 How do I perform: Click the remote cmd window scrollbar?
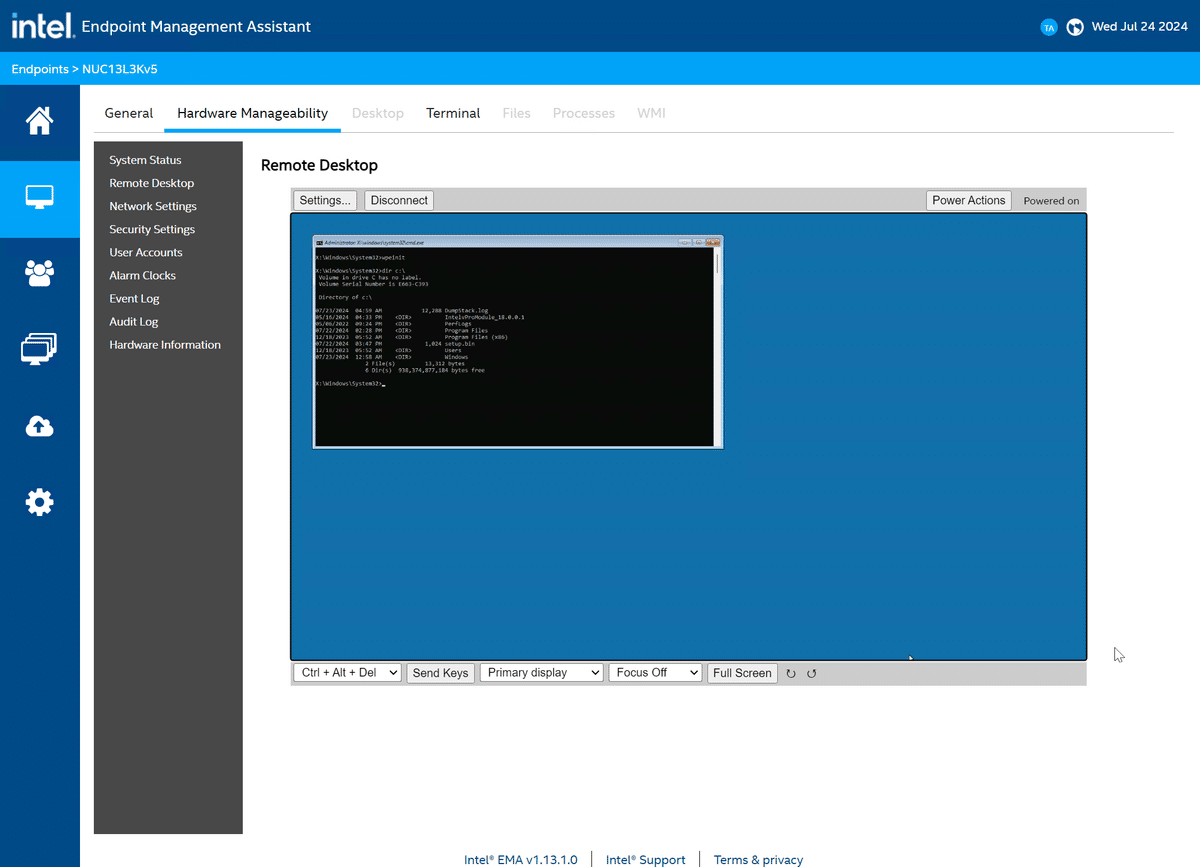pyautogui.click(x=717, y=347)
